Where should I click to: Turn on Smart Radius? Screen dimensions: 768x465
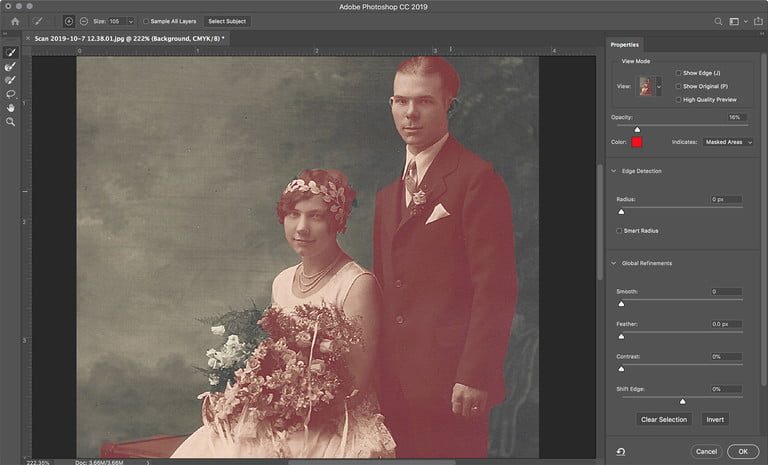(x=620, y=231)
